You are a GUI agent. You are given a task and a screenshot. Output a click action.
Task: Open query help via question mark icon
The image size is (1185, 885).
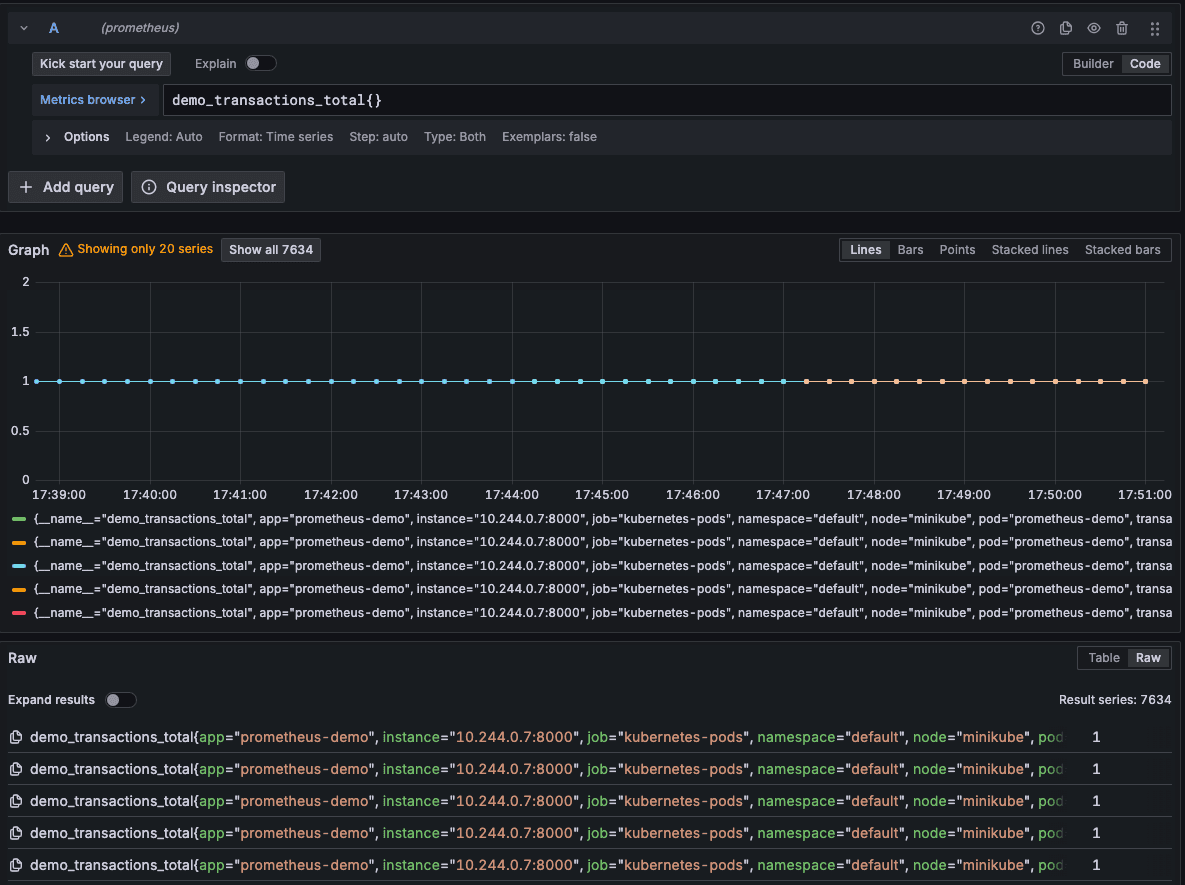pyautogui.click(x=1037, y=28)
